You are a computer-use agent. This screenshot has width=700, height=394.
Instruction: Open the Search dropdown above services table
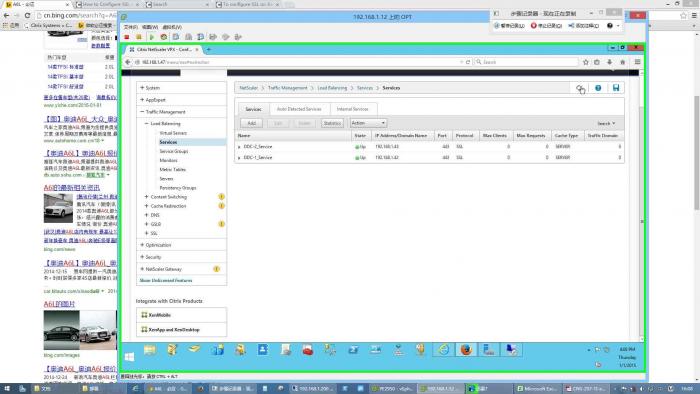pyautogui.click(x=606, y=124)
